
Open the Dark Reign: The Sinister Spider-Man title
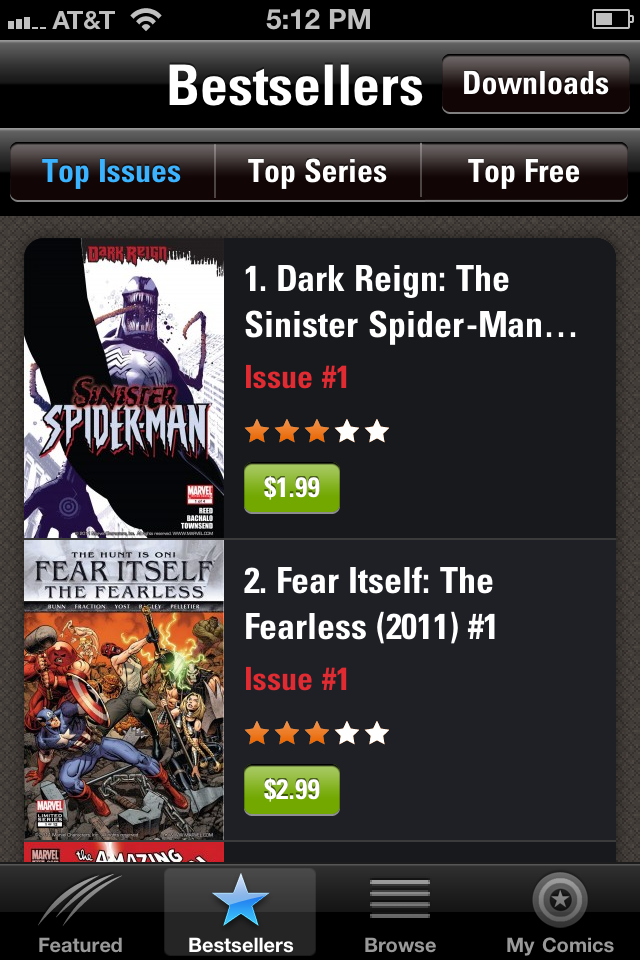[x=410, y=302]
